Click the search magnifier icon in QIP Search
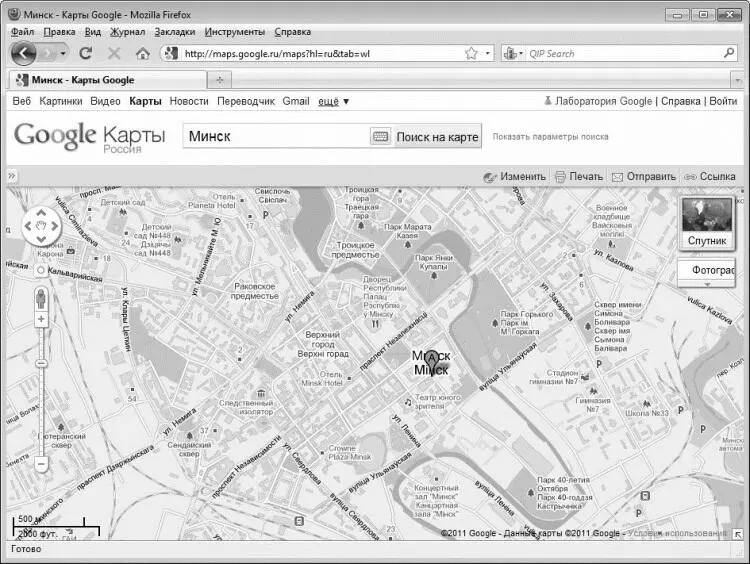 [x=729, y=53]
